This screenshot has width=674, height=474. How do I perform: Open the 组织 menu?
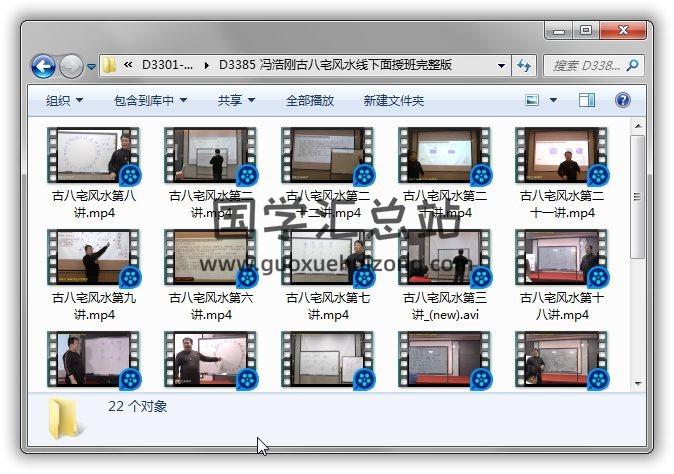pos(64,100)
